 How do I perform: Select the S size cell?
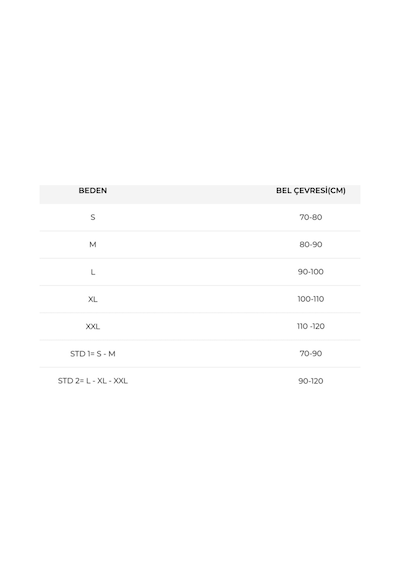click(93, 217)
